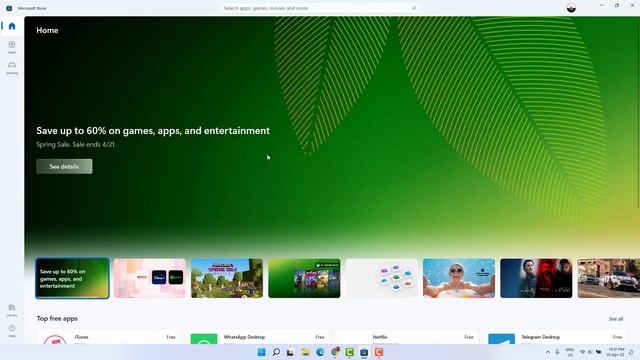Open the Netflix app card

pyautogui.click(x=406, y=337)
